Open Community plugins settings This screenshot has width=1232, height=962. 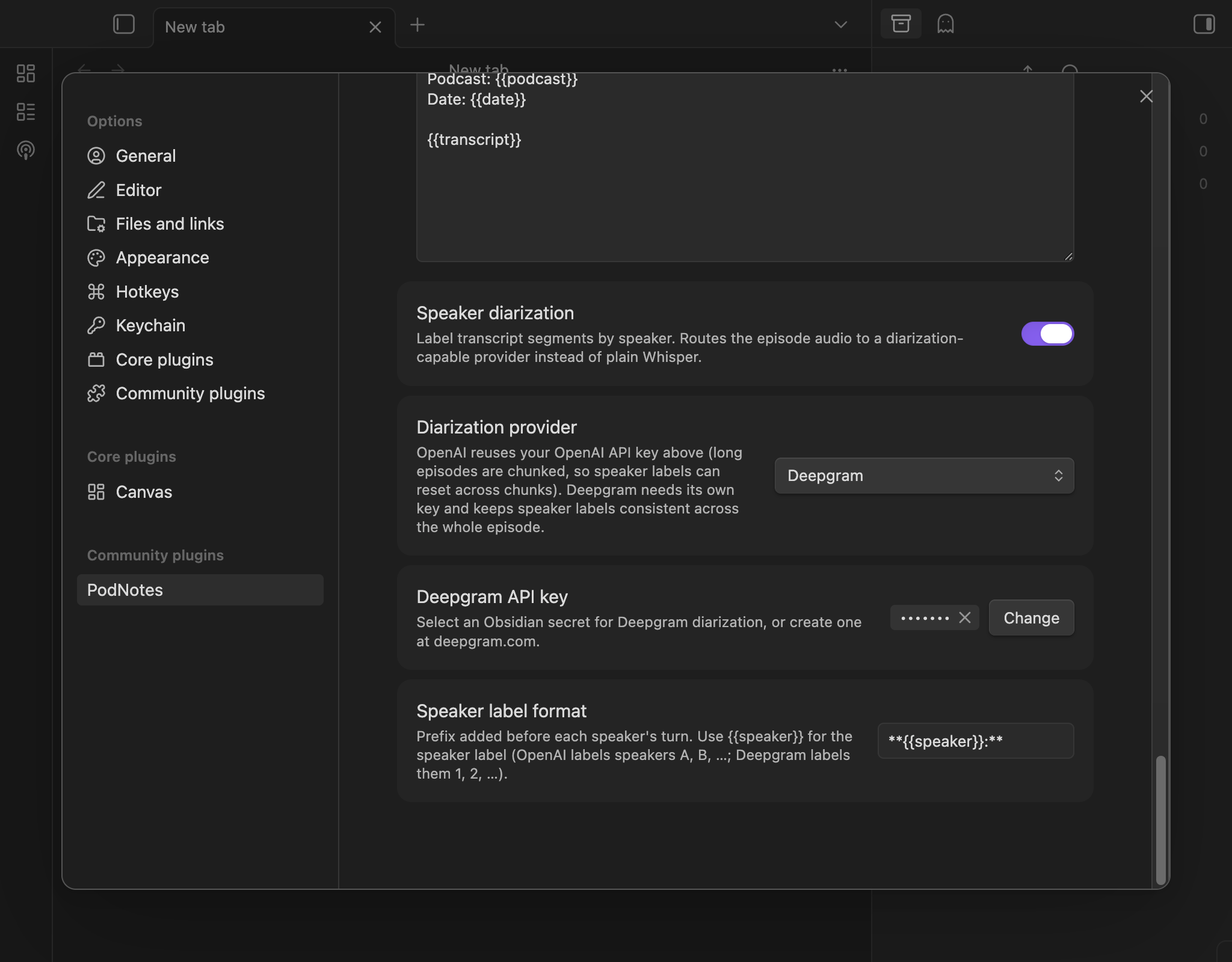pos(200,393)
